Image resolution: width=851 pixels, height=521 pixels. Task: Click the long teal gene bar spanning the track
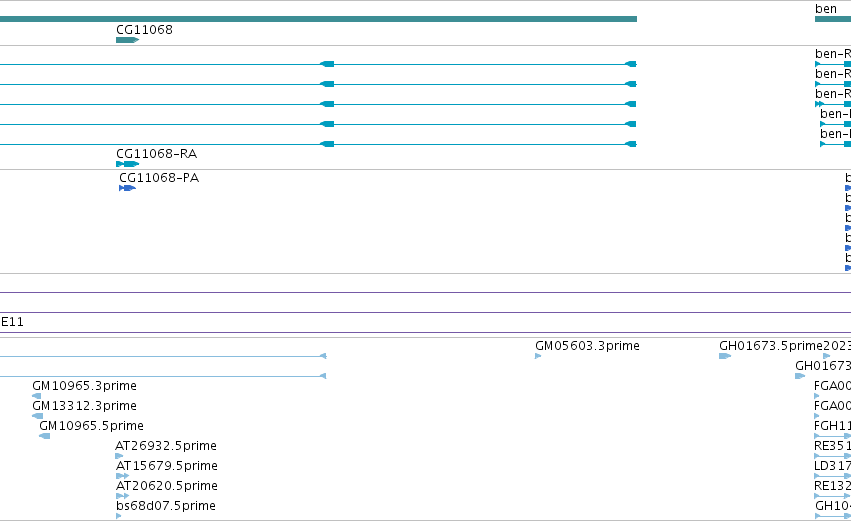click(318, 20)
